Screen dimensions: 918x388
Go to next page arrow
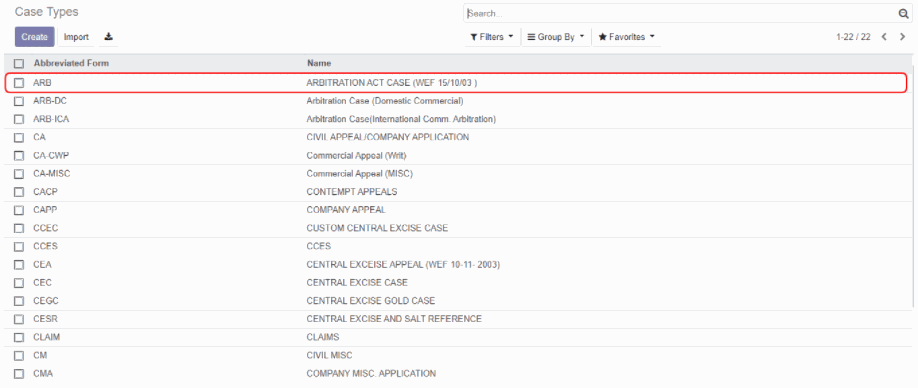902,37
